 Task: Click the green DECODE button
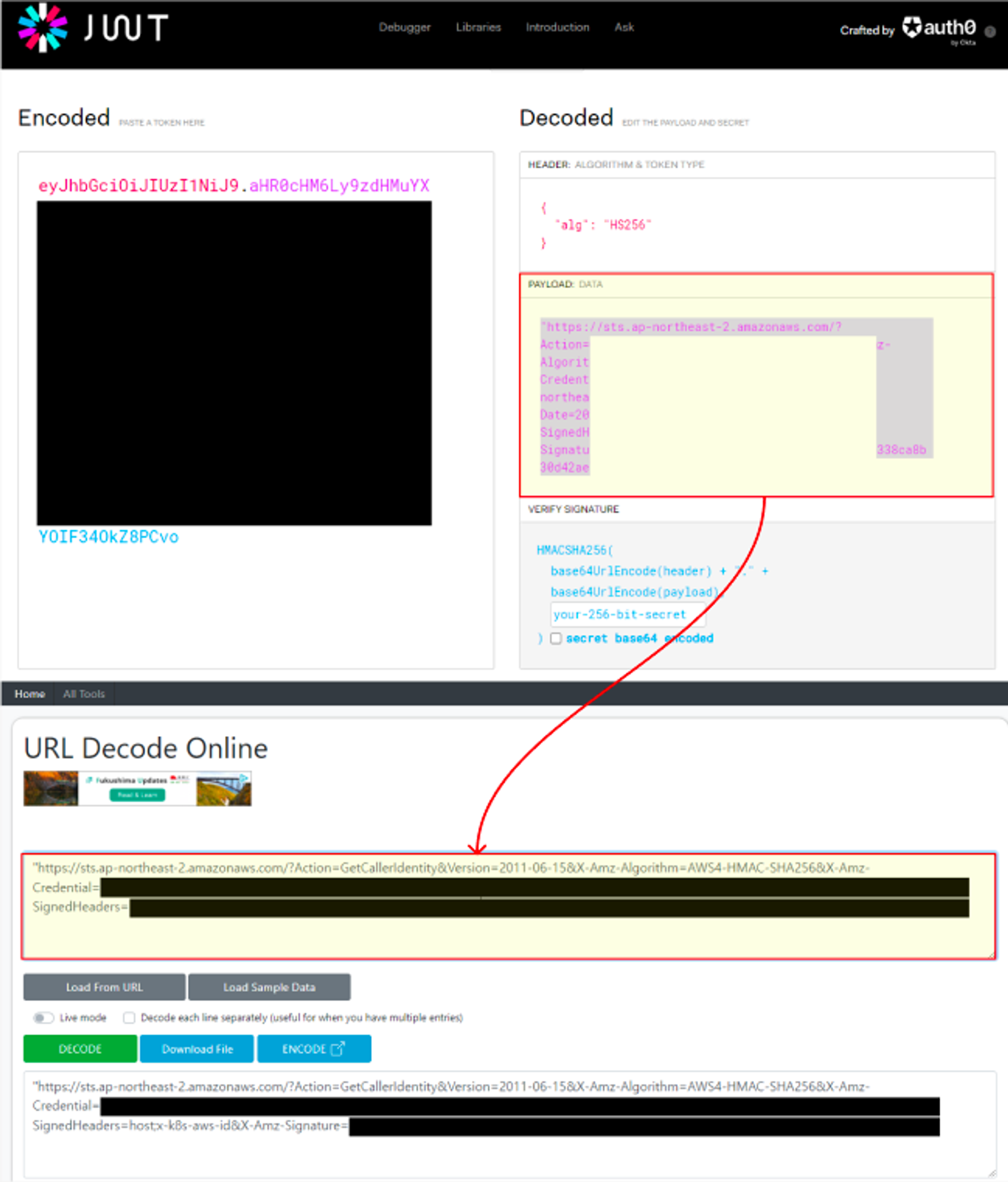click(x=80, y=1048)
